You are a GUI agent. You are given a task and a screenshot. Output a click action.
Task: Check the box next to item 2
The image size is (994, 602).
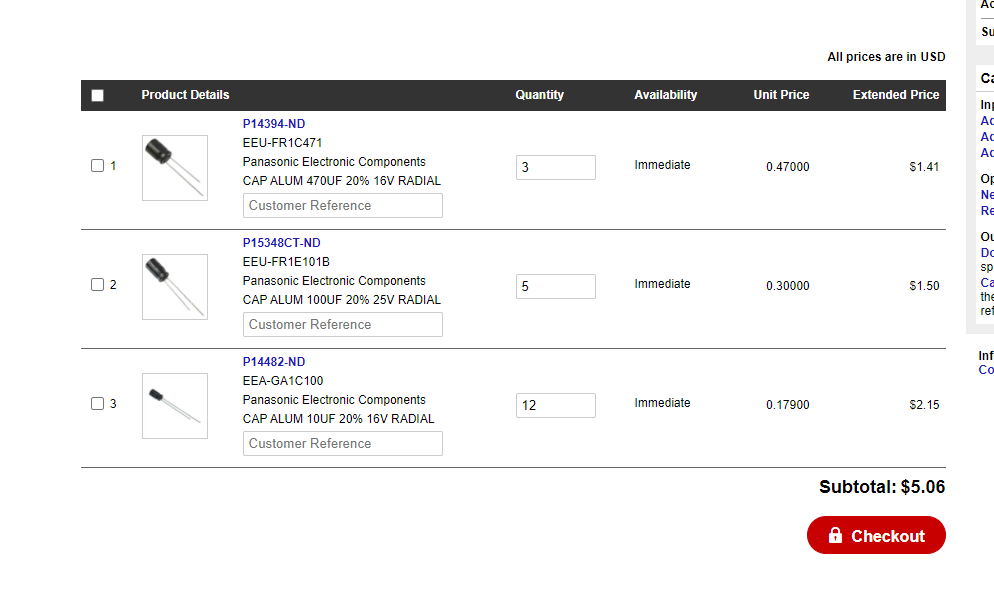coord(98,285)
